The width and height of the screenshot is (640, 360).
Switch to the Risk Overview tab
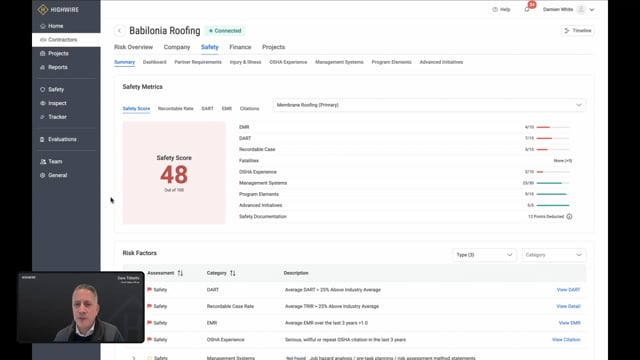(133, 47)
